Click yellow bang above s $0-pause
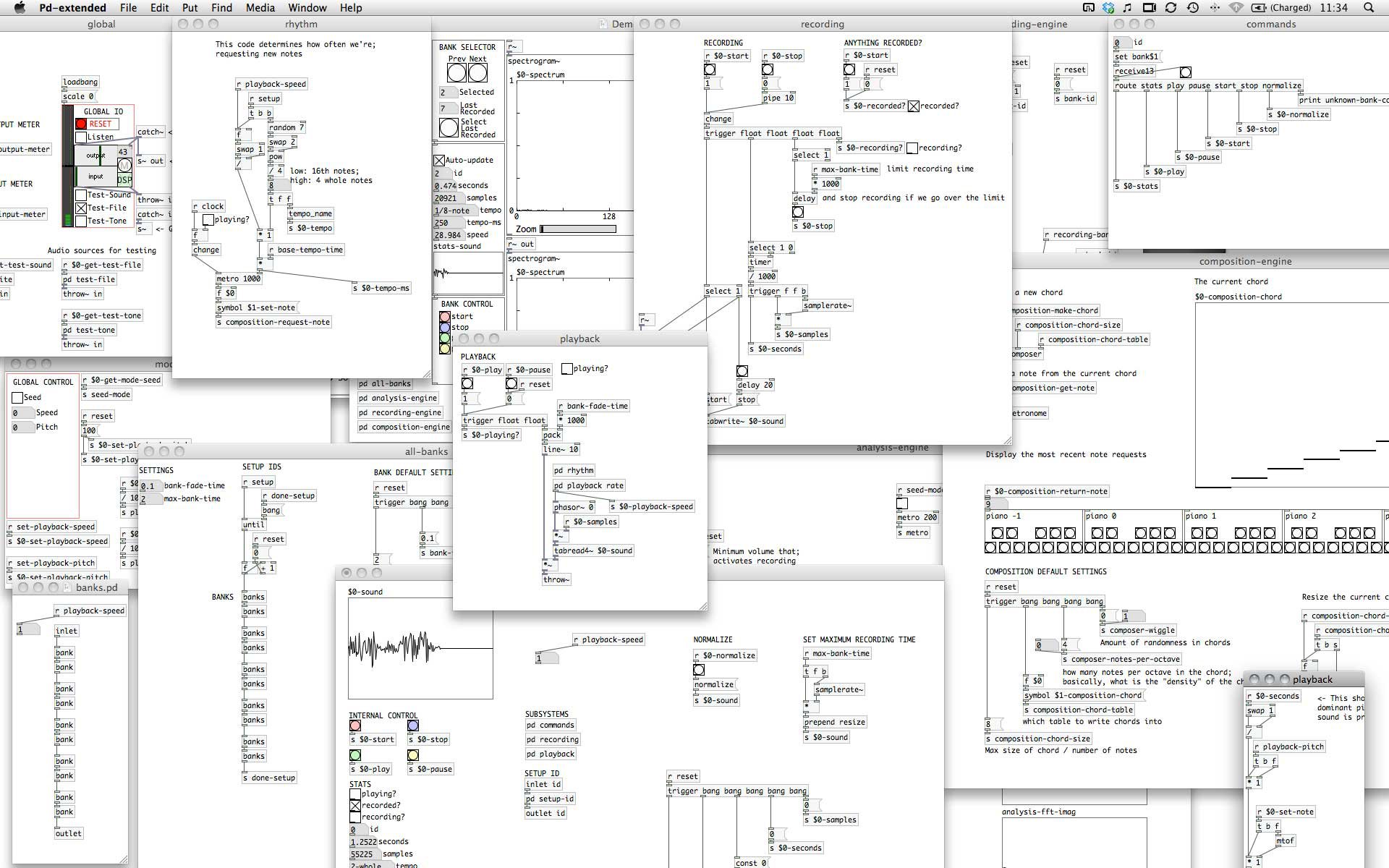 [413, 756]
